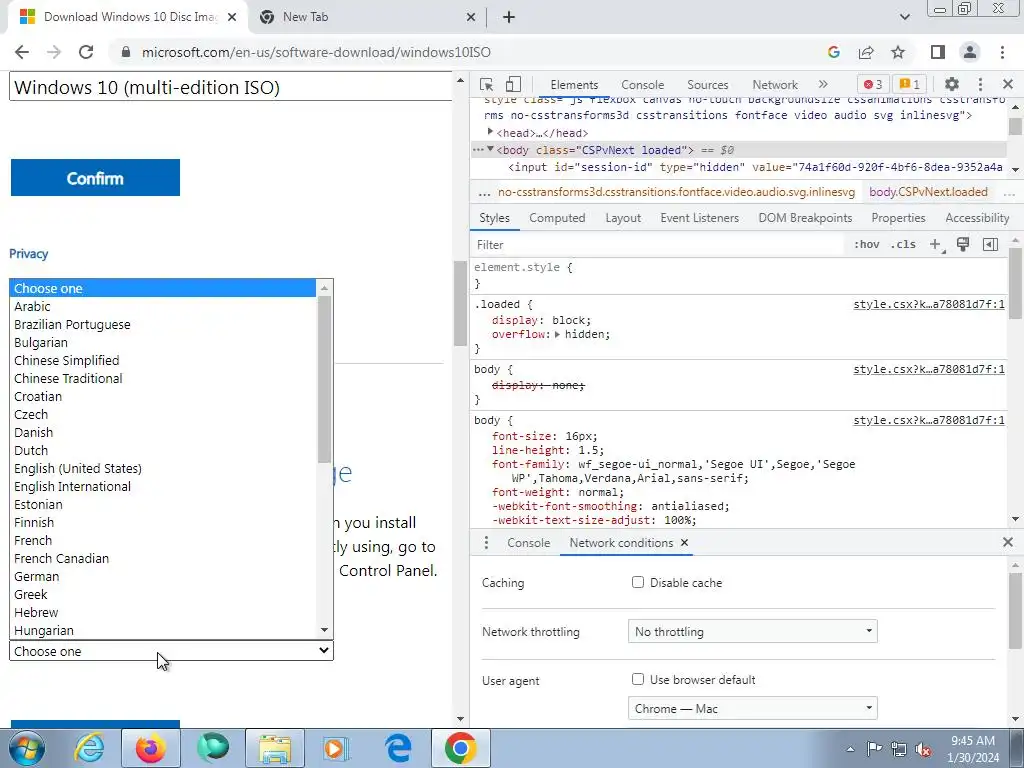Open tab search dropdown arrow
The image size is (1024, 768).
coord(904,17)
